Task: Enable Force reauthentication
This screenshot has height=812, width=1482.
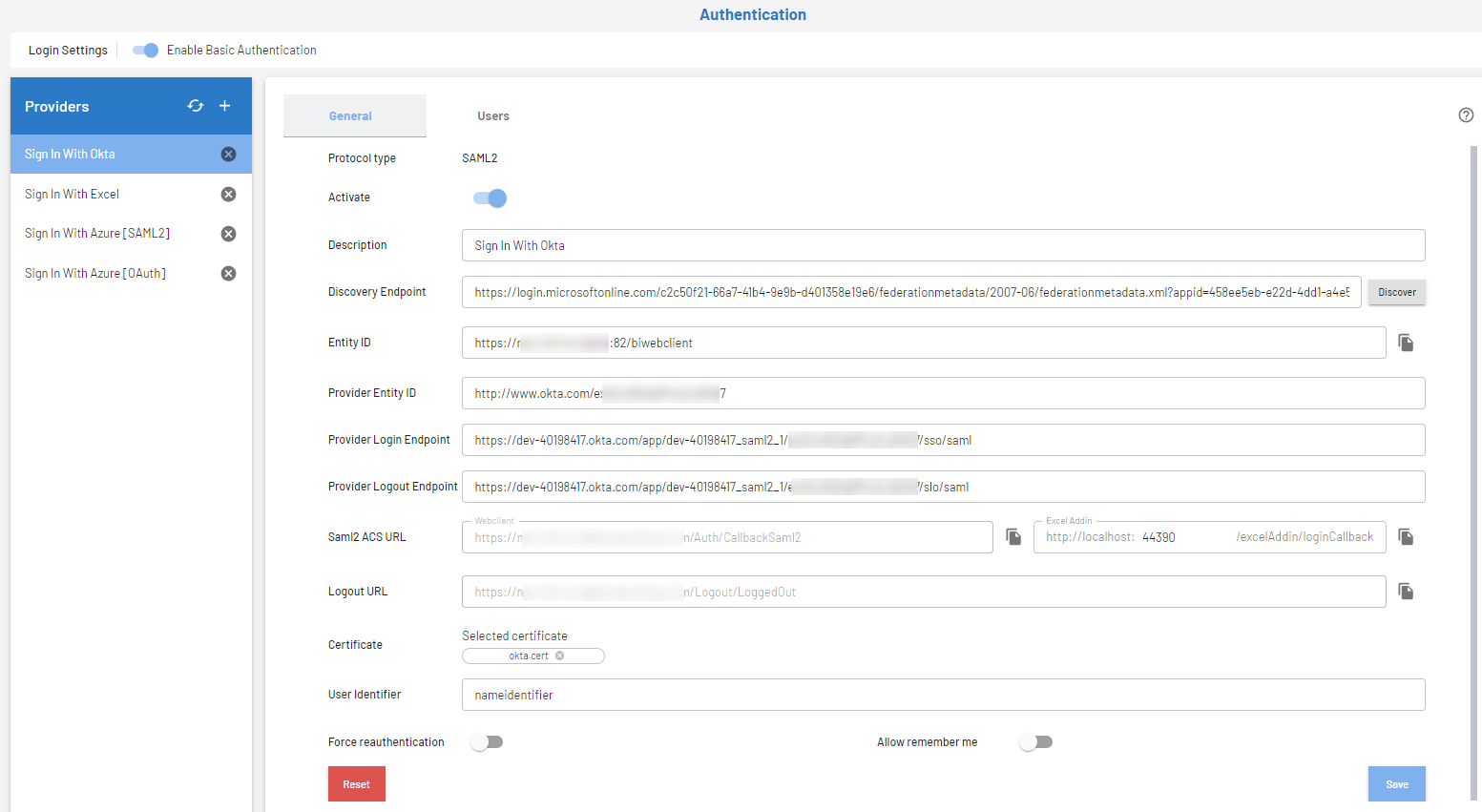Action: [487, 741]
